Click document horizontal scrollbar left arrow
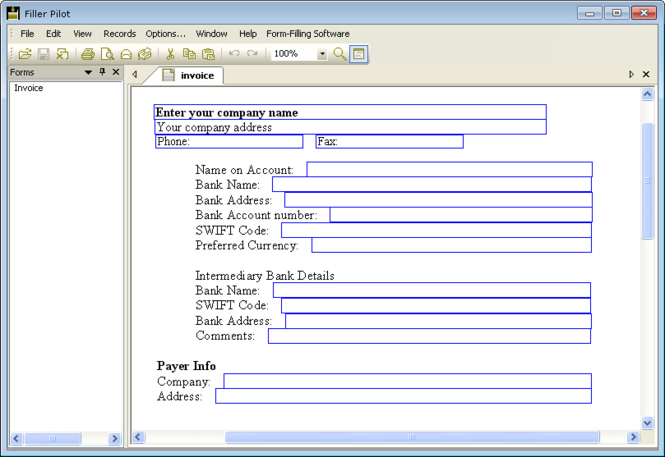This screenshot has height=457, width=665. (138, 437)
